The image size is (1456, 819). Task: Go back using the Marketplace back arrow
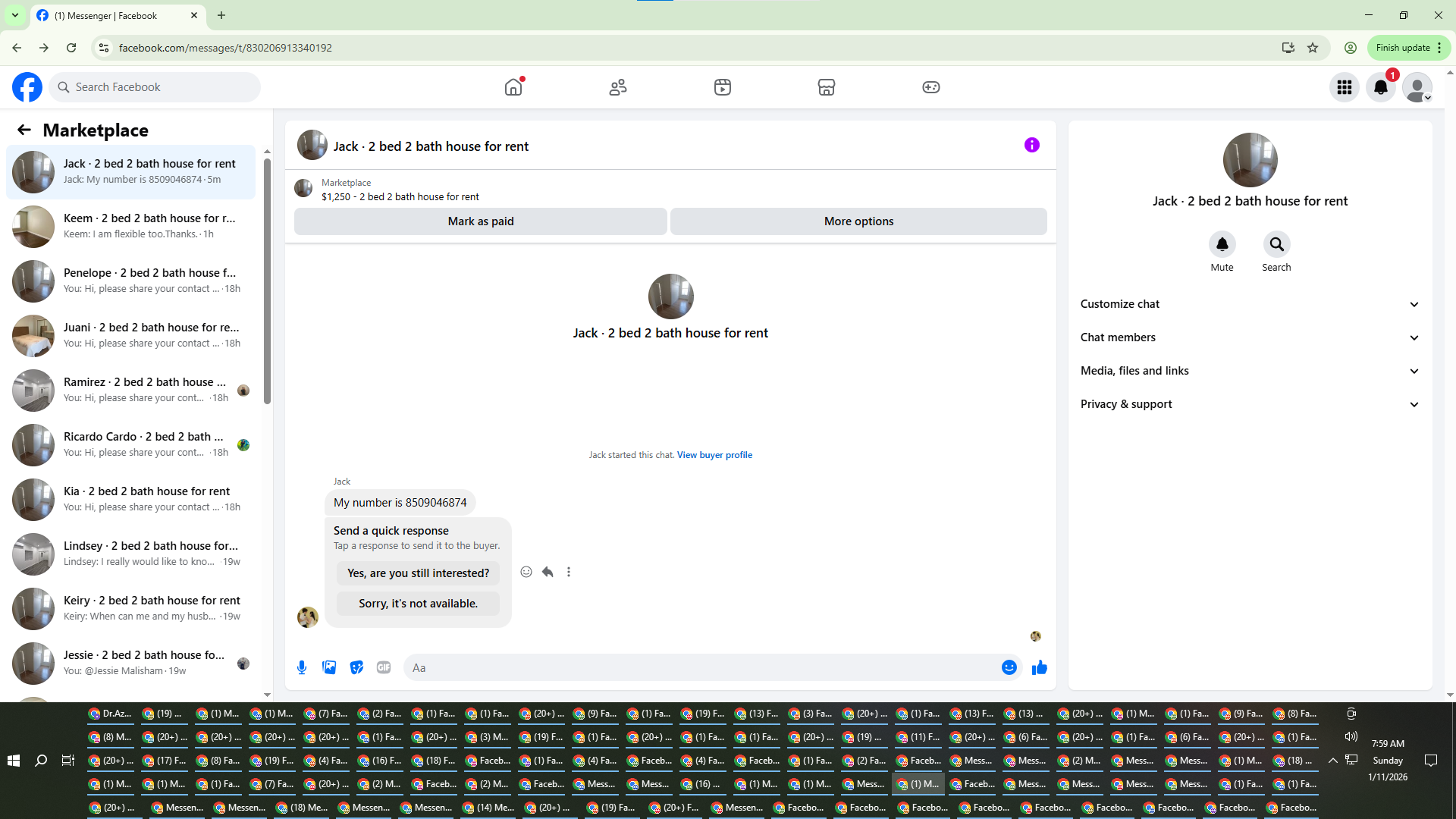24,130
